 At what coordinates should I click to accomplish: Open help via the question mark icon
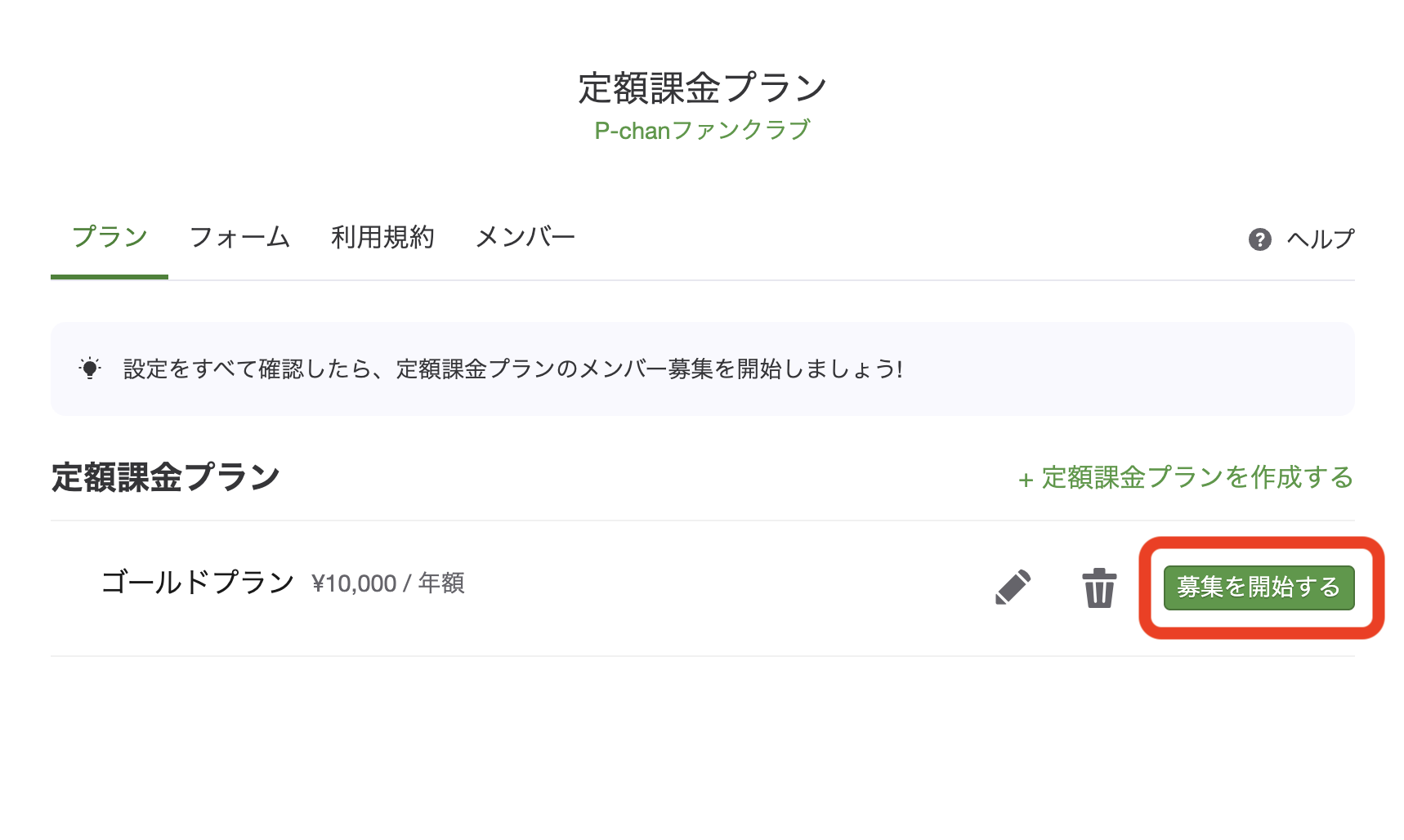tap(1259, 238)
